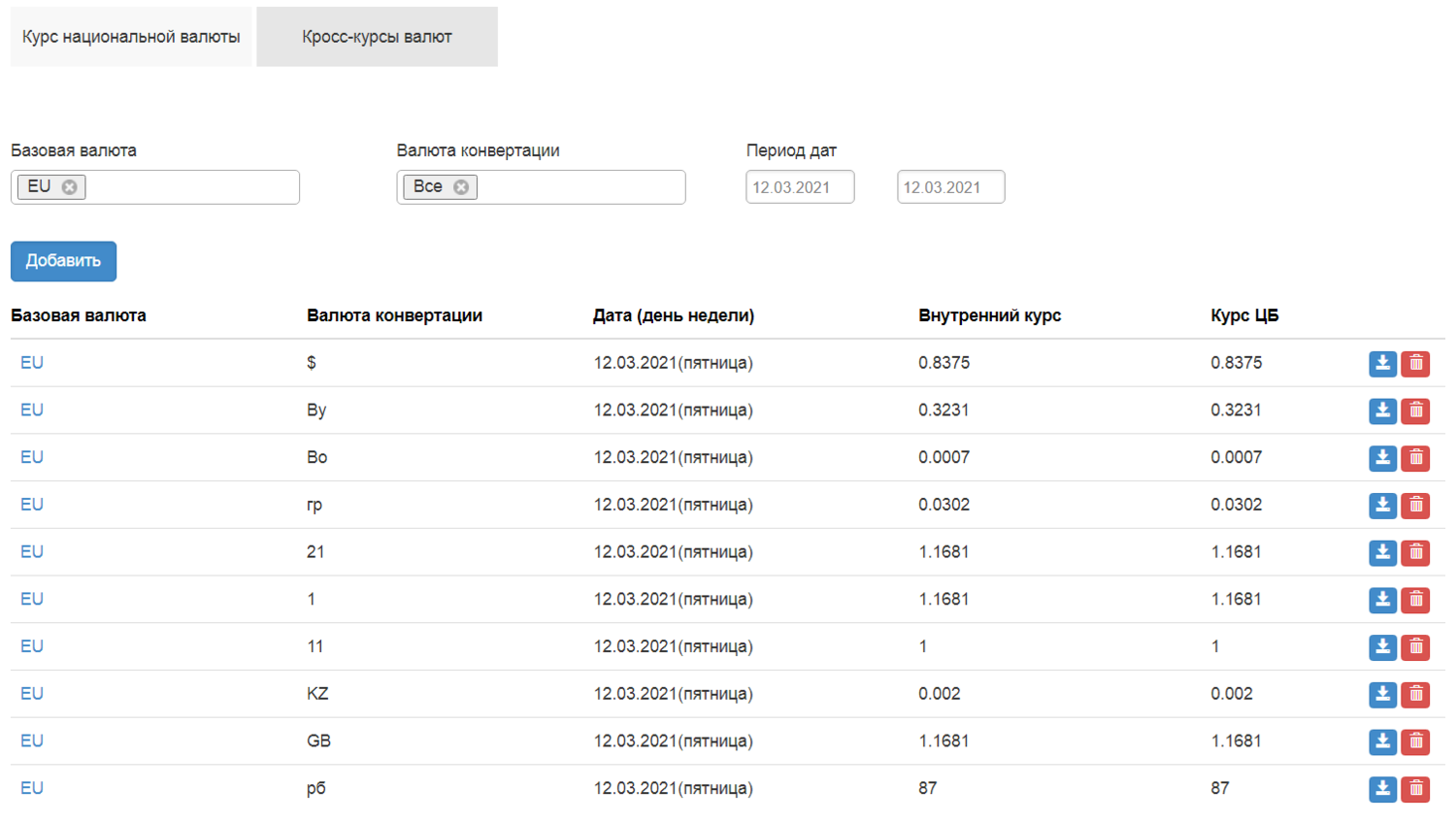Image resolution: width=1456 pixels, height=823 pixels.
Task: Click internal rate value 0.0007
Action: [x=943, y=457]
